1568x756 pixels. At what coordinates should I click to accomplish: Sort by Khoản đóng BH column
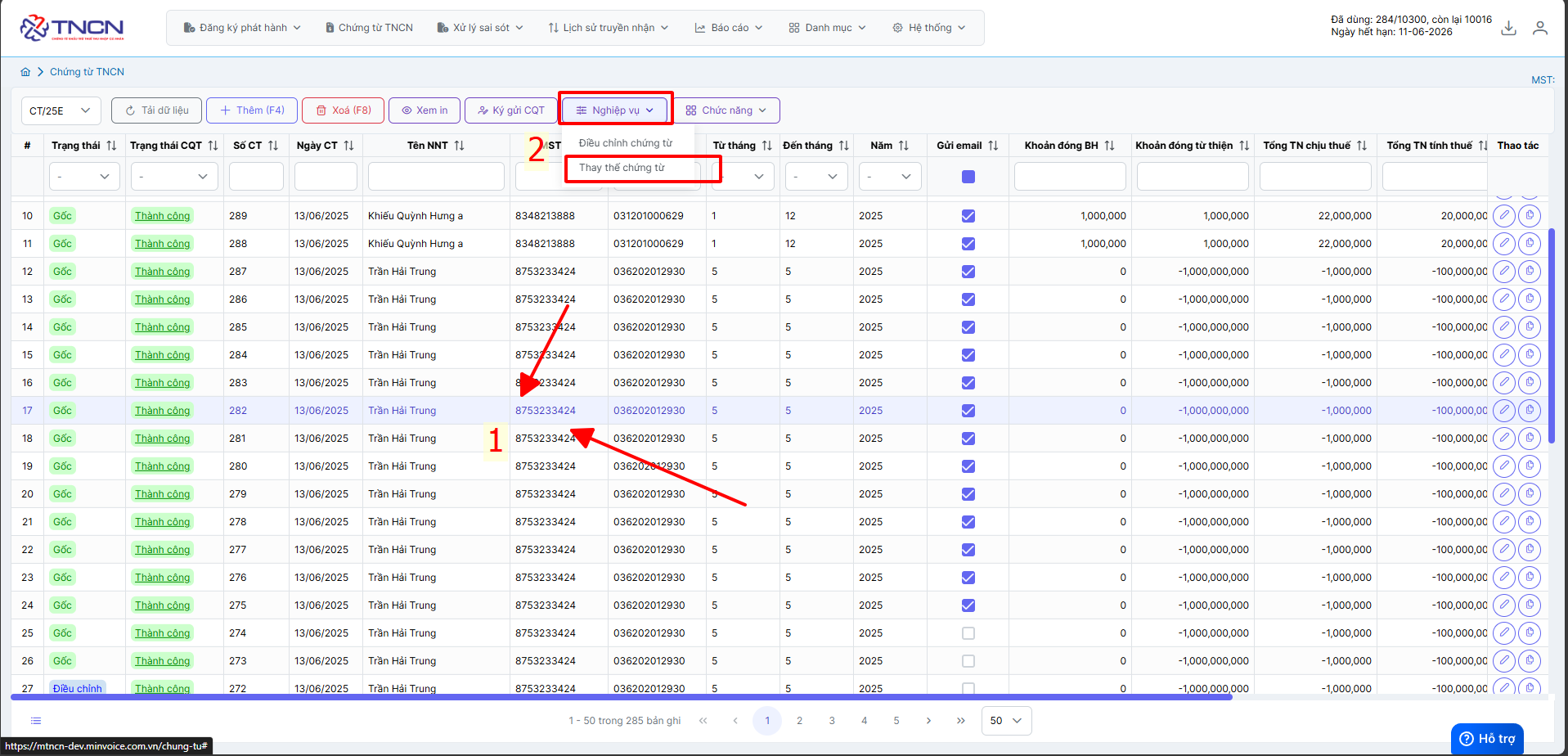(1110, 146)
